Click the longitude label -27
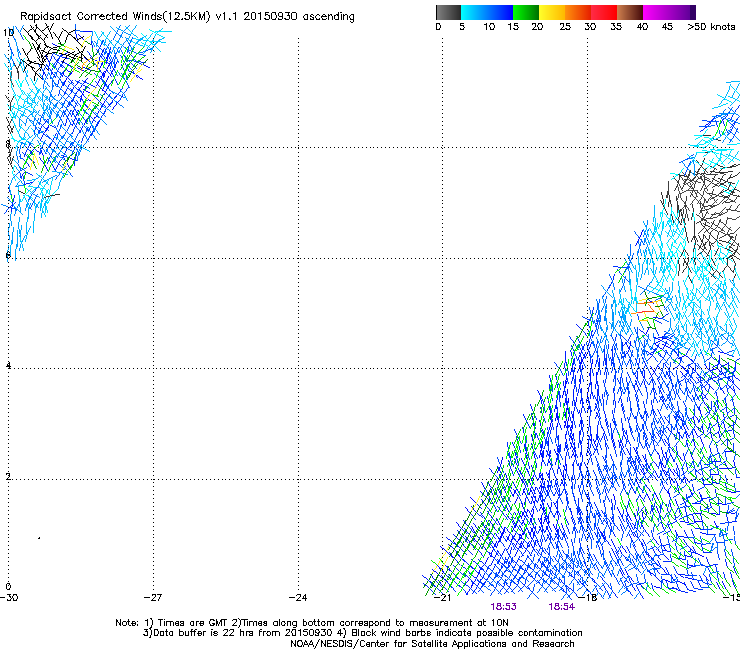The height and width of the screenshot is (650, 740). coord(153,598)
